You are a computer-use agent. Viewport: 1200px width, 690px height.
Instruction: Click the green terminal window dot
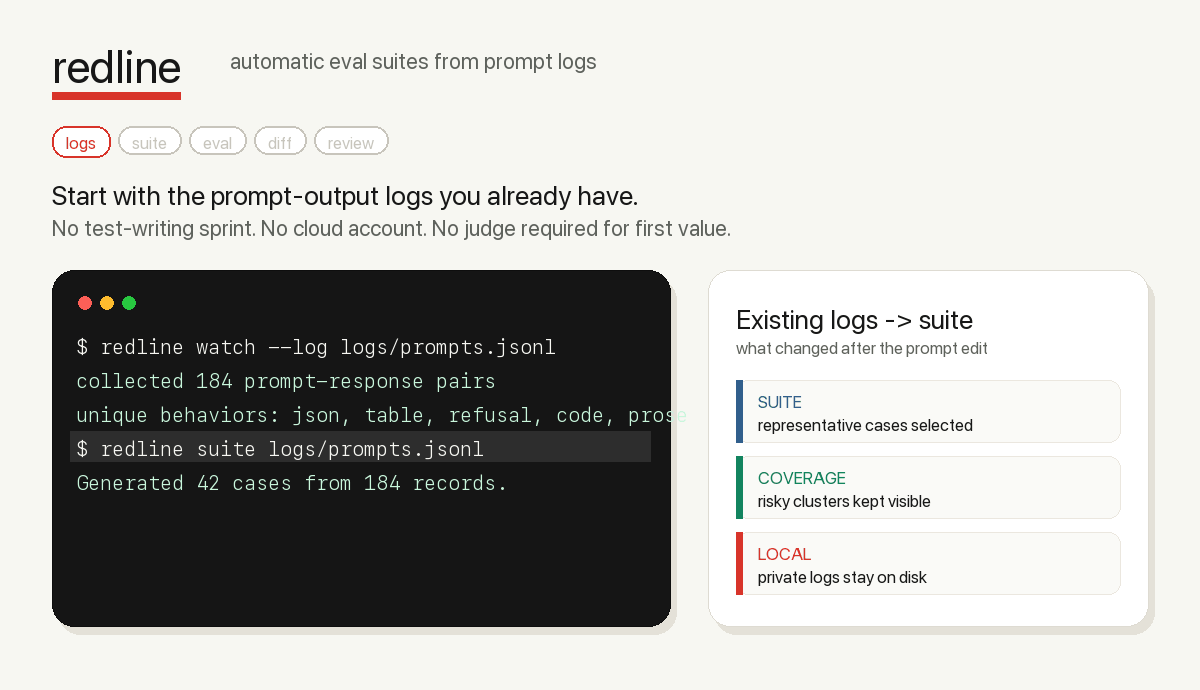point(129,303)
